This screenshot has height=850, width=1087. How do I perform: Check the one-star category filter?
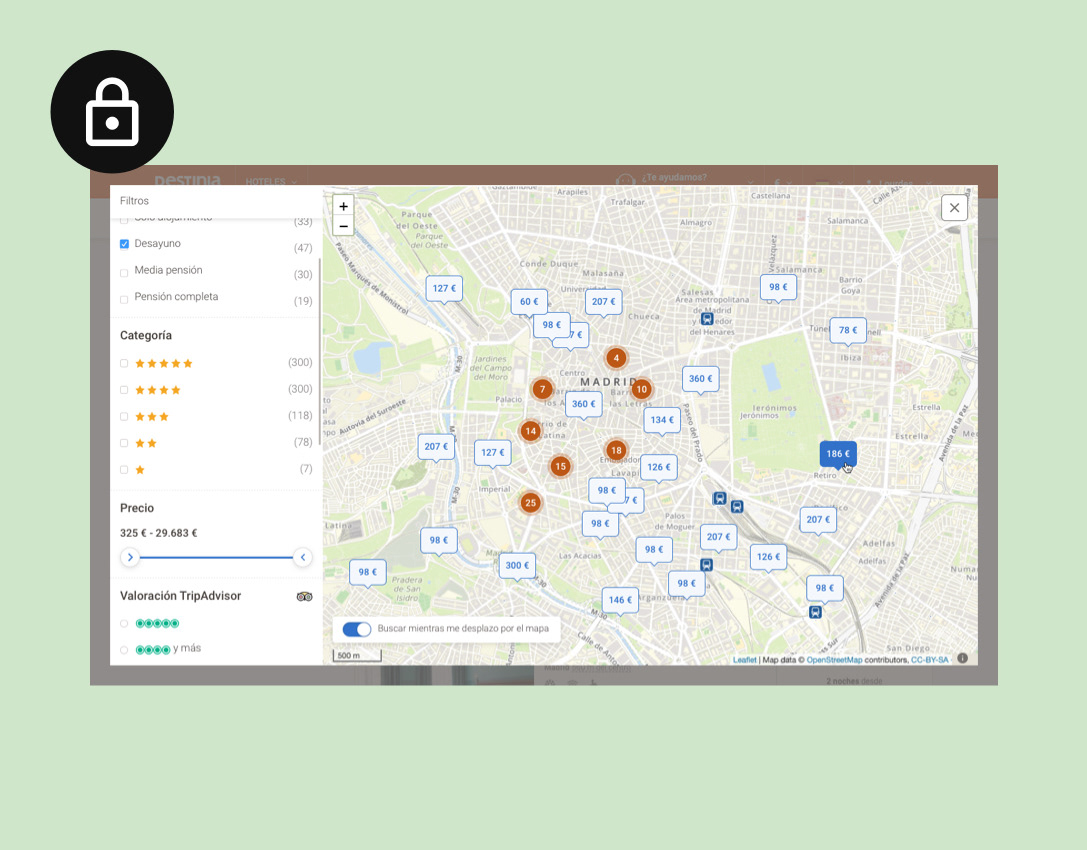[124, 469]
